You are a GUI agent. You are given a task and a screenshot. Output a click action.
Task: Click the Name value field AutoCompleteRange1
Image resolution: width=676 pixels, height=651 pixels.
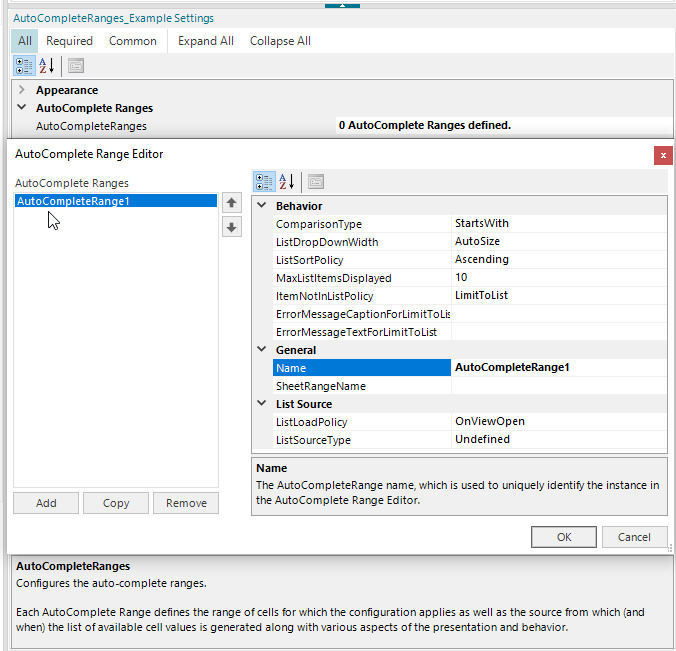pyautogui.click(x=558, y=367)
